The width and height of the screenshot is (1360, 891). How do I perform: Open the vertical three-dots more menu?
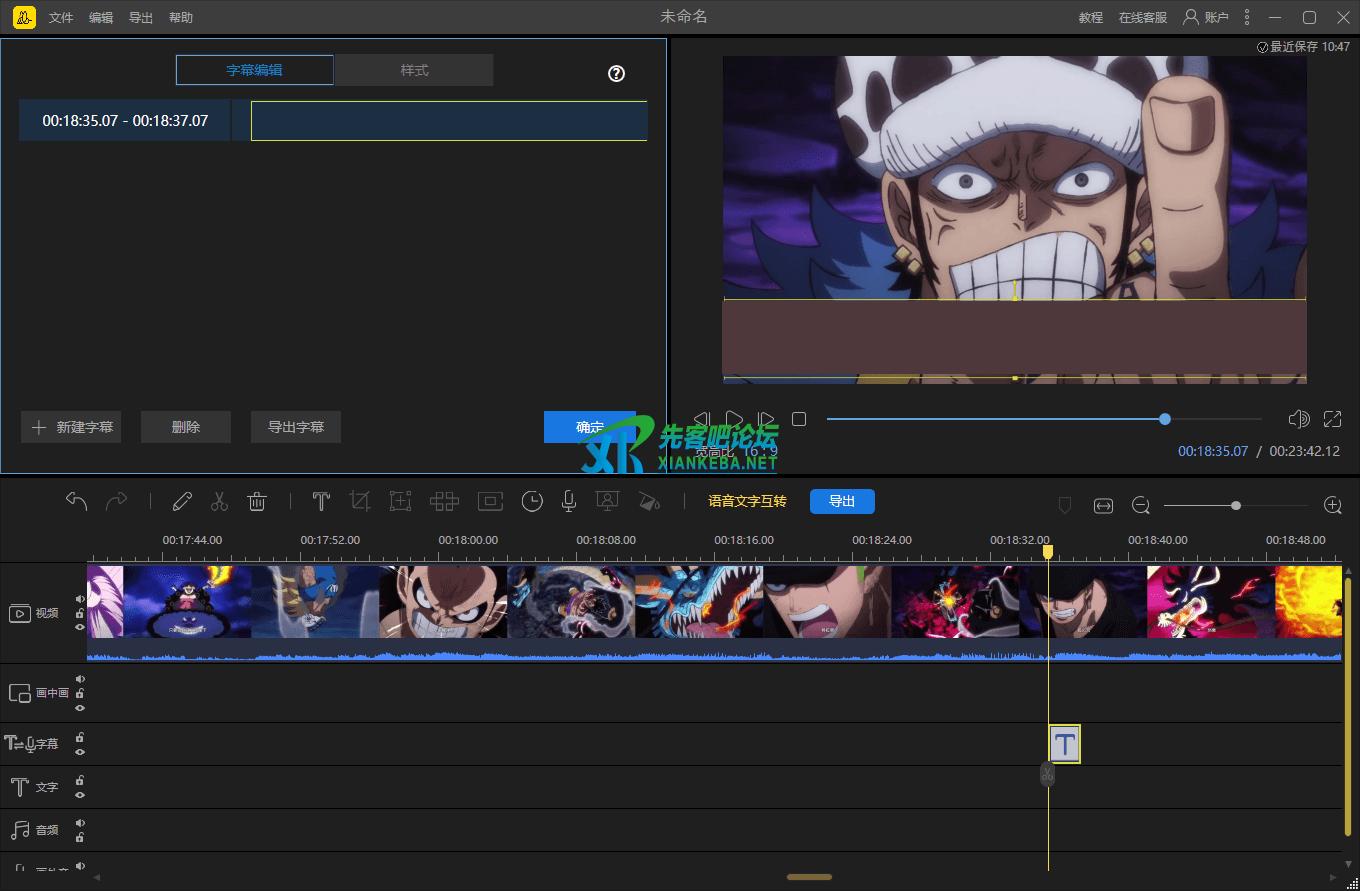coord(1246,17)
